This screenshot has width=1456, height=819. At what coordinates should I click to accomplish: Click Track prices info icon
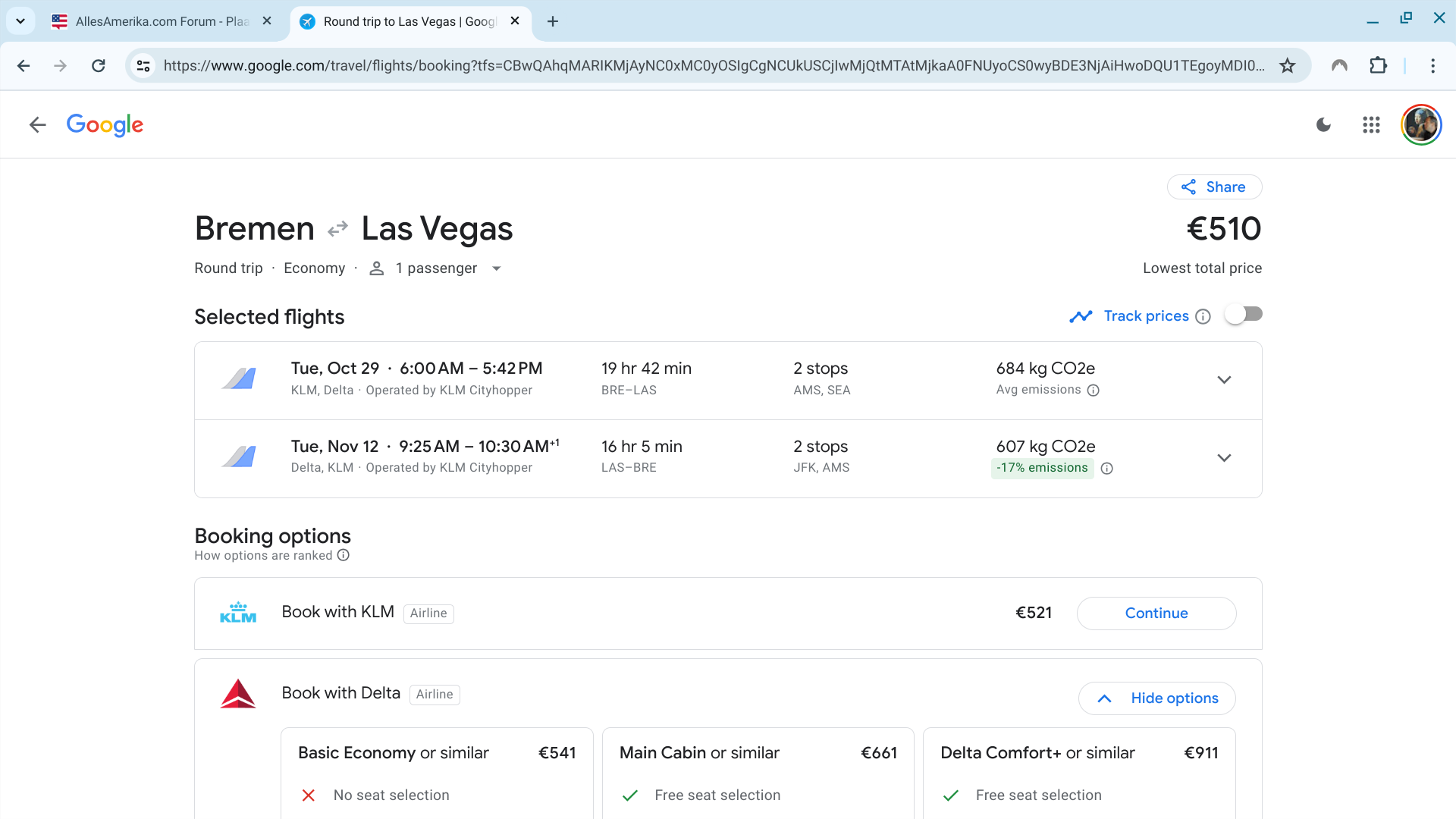coord(1203,317)
